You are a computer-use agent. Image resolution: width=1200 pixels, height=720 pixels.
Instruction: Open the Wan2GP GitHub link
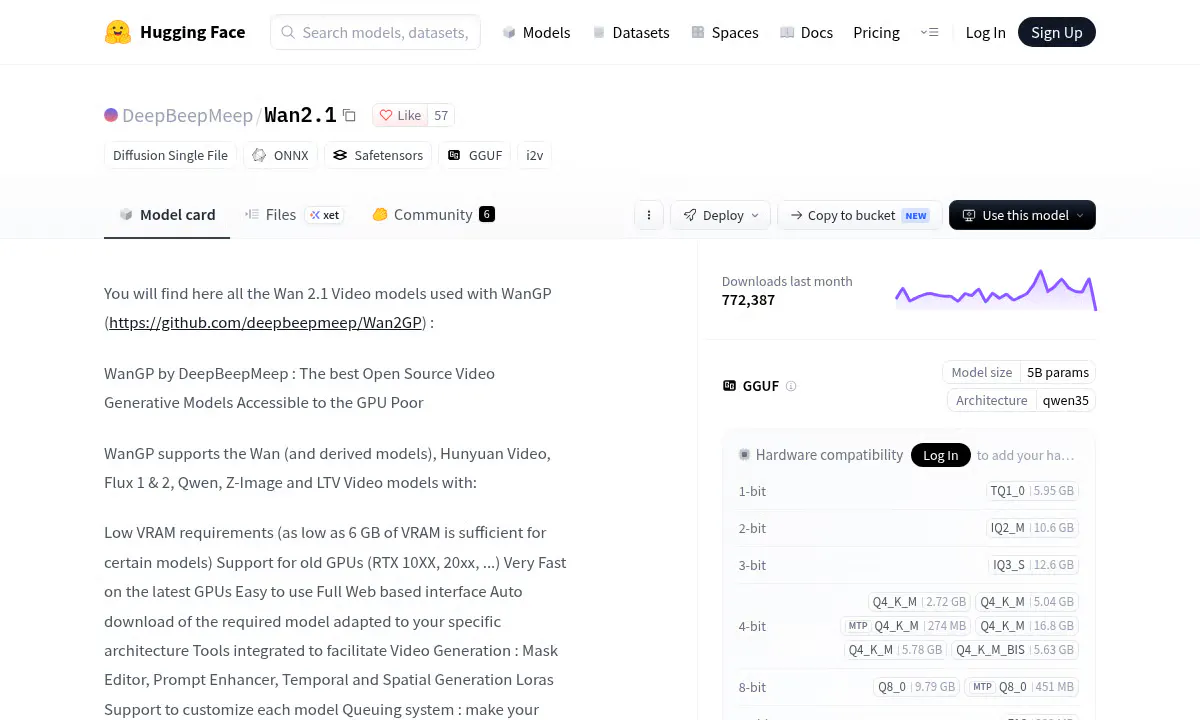point(266,323)
